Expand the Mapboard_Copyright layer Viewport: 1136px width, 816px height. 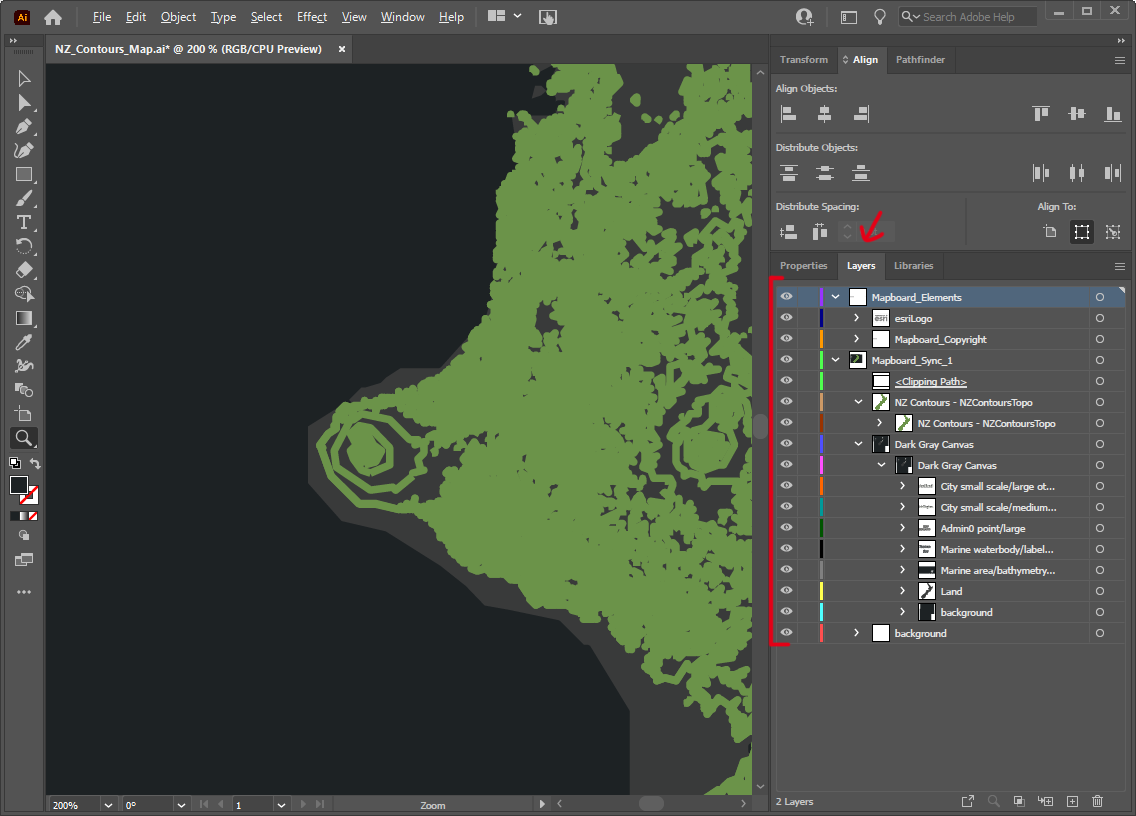click(856, 339)
